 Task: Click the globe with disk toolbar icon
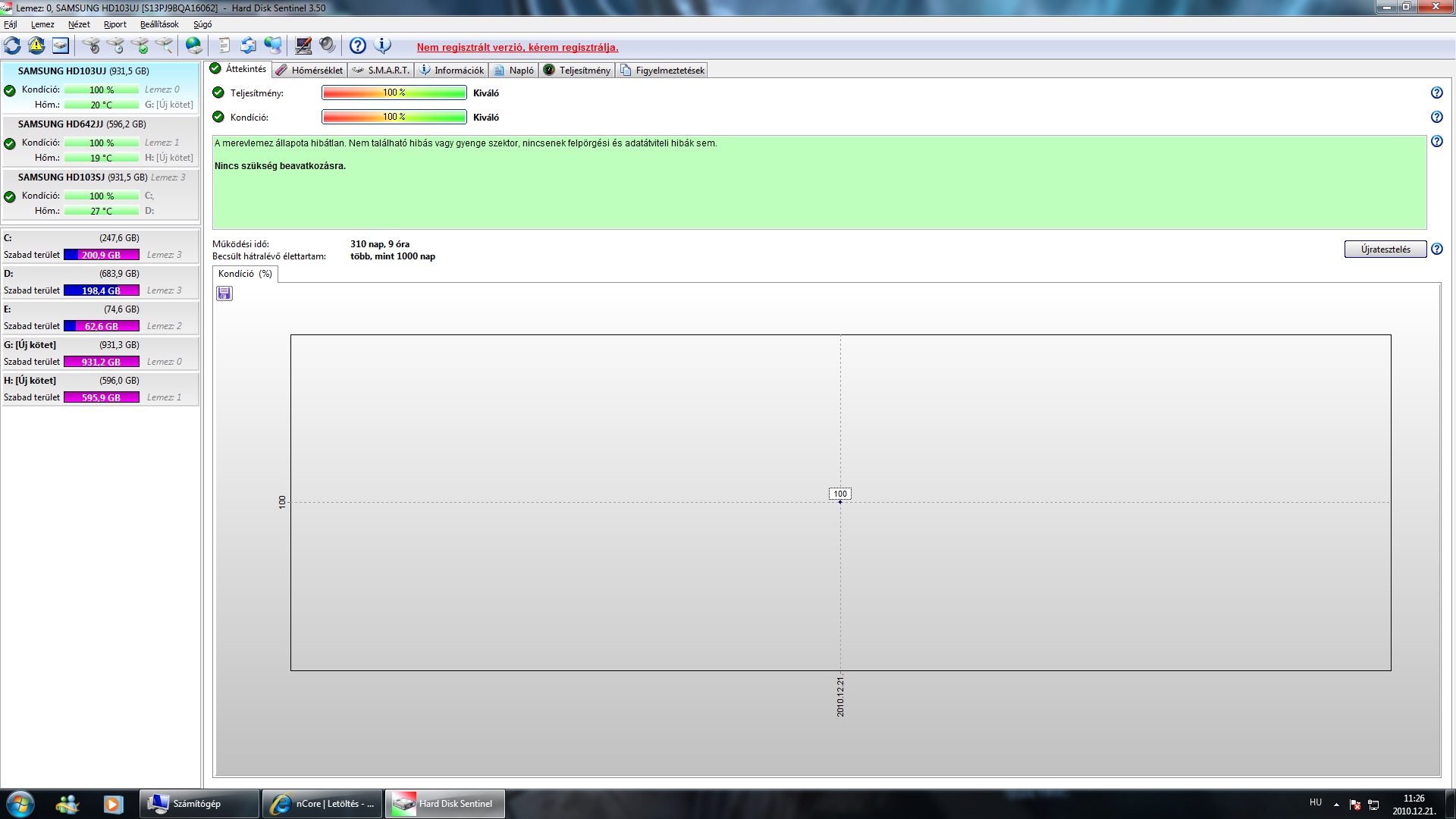coord(194,46)
